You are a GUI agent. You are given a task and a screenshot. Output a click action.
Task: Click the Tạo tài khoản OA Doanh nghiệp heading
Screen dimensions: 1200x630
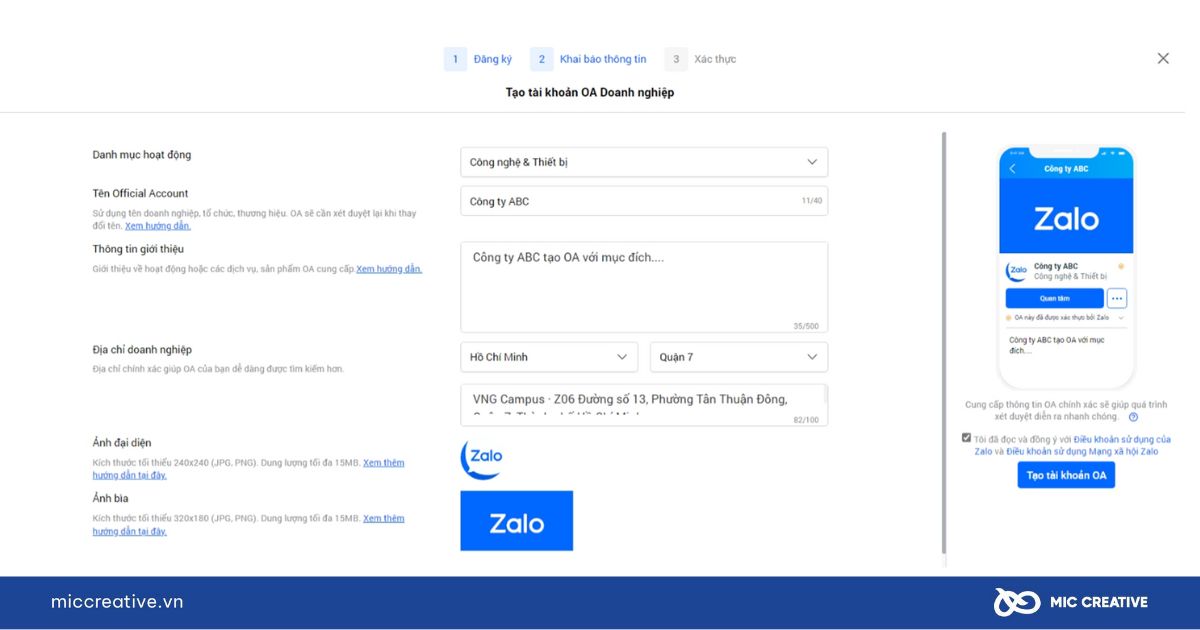click(590, 92)
